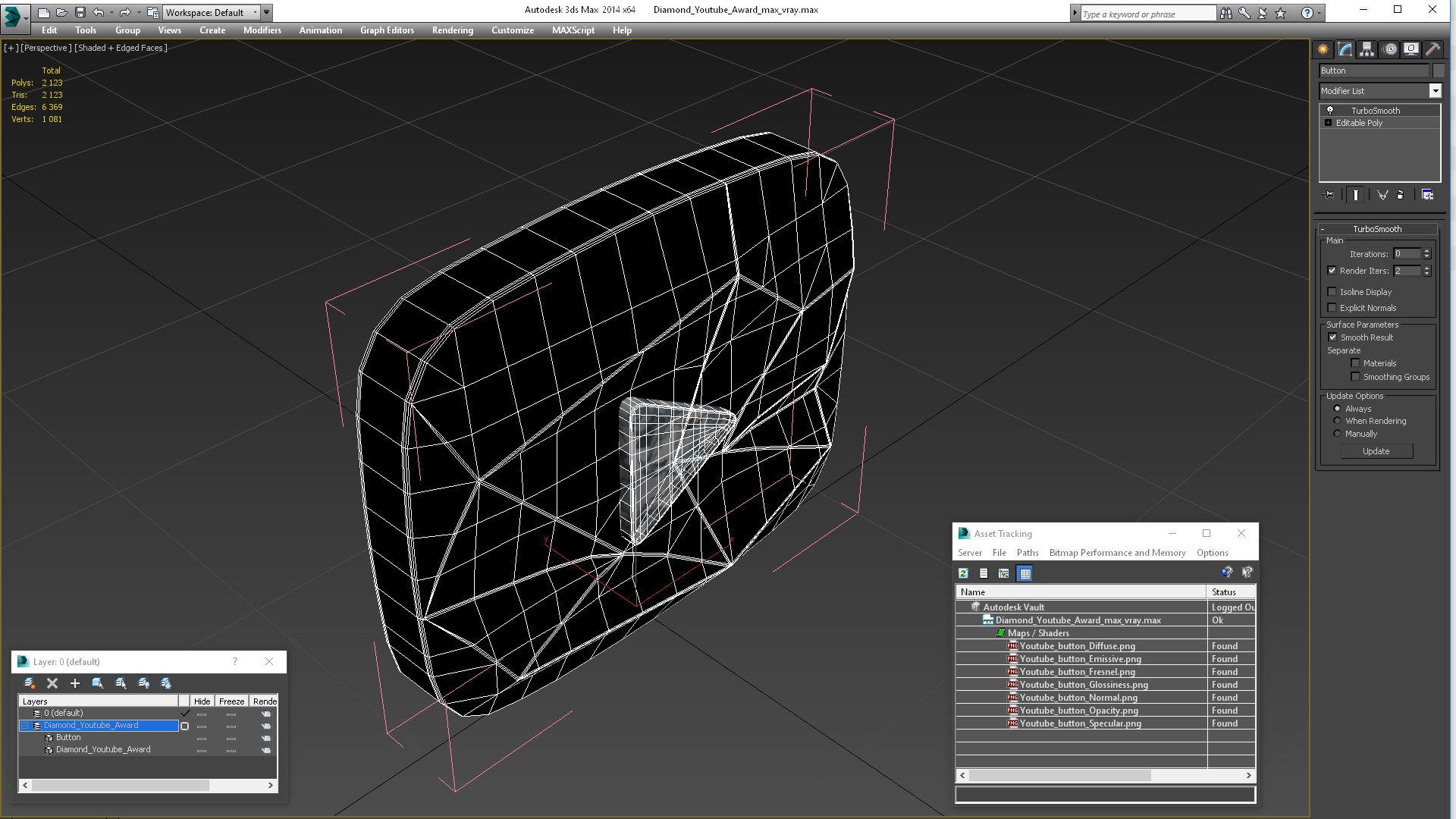
Task: Click the Save file icon in top toolbar
Action: [80, 12]
